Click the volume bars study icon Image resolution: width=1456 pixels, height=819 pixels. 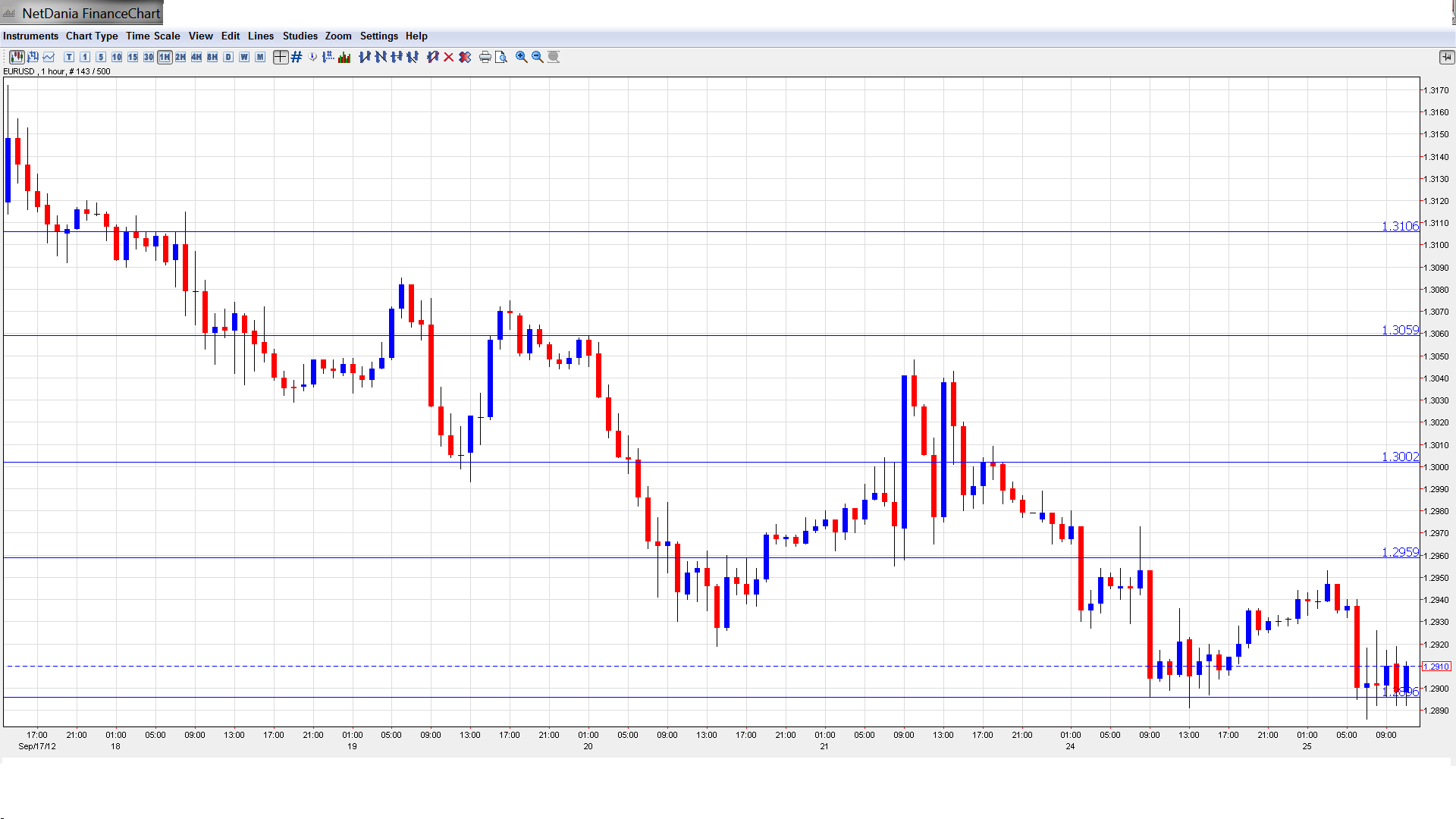pyautogui.click(x=344, y=57)
